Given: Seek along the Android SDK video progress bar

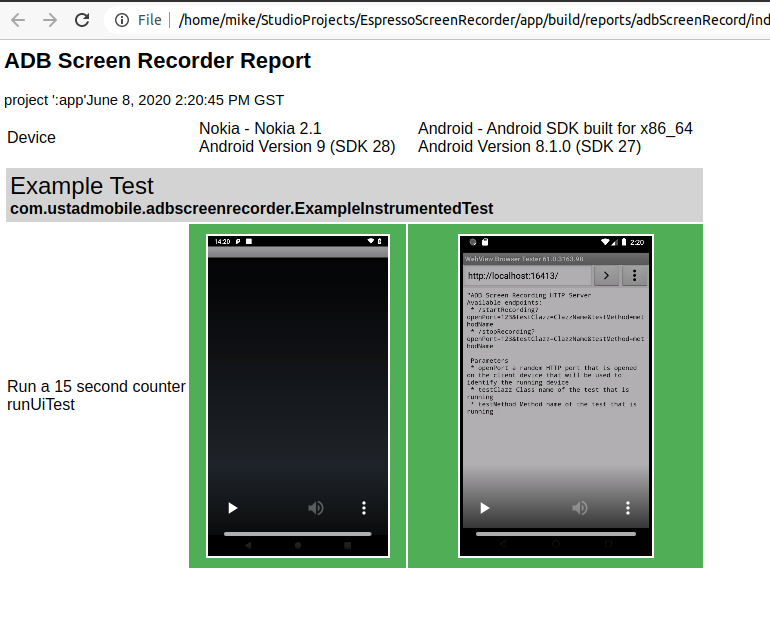Looking at the screenshot, I should [556, 534].
